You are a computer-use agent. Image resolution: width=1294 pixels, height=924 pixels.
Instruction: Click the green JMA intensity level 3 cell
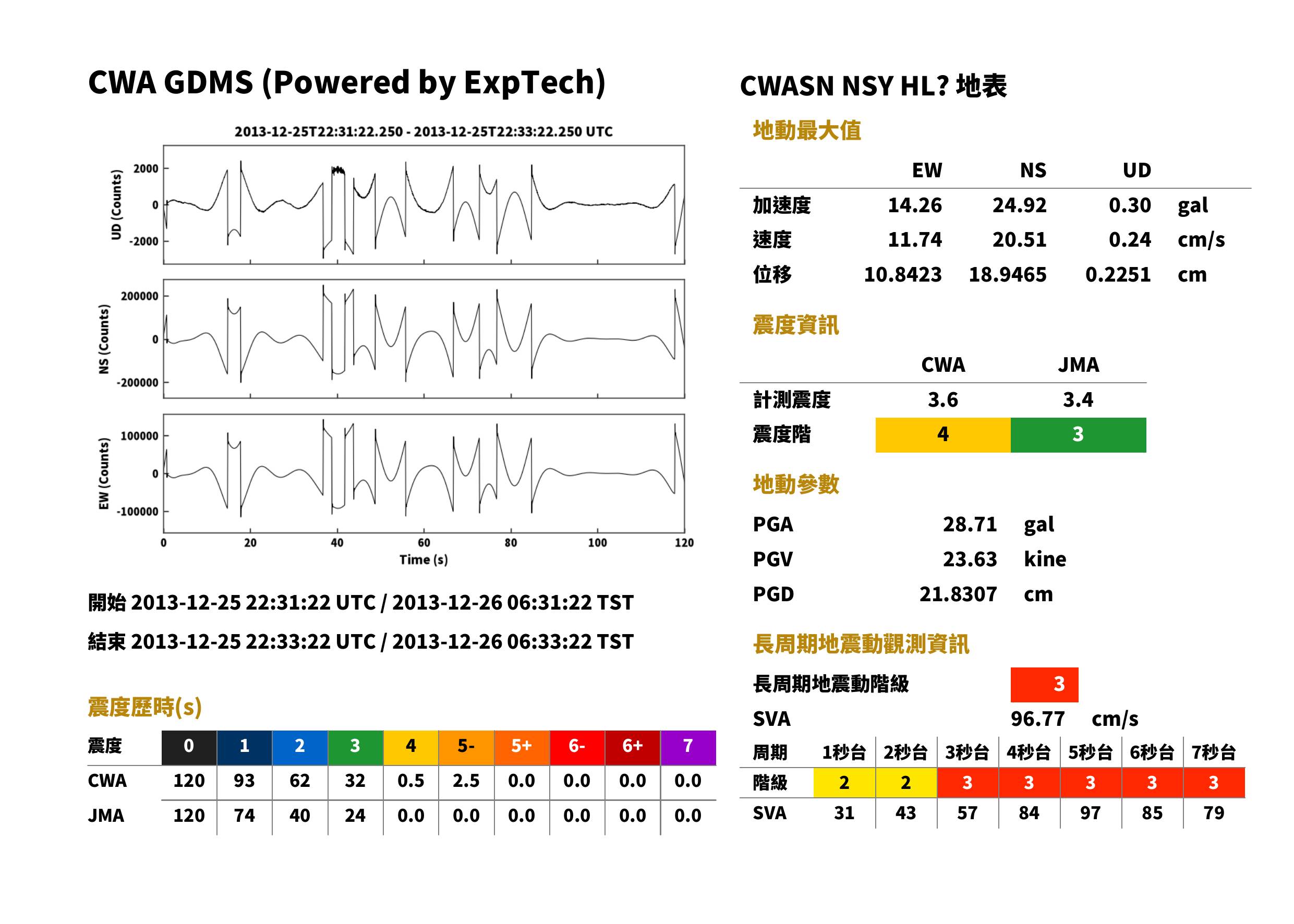(1079, 435)
